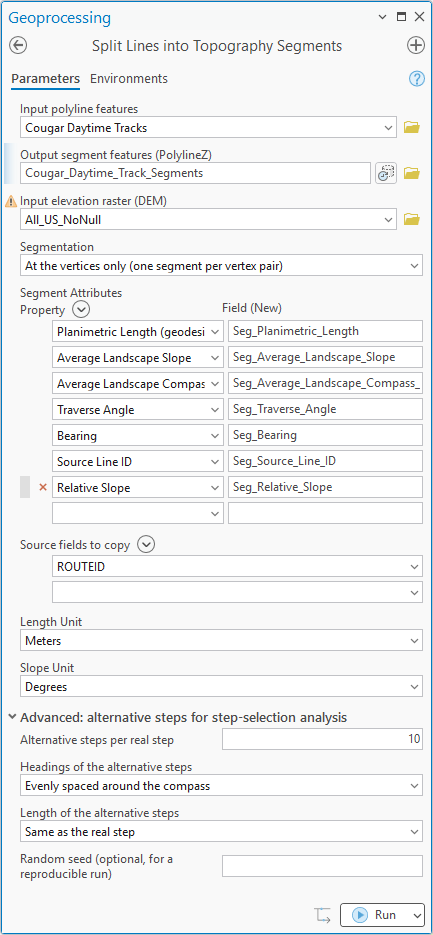The height and width of the screenshot is (935, 433).
Task: Maximize the Geoprocessing pane
Action: tap(401, 17)
